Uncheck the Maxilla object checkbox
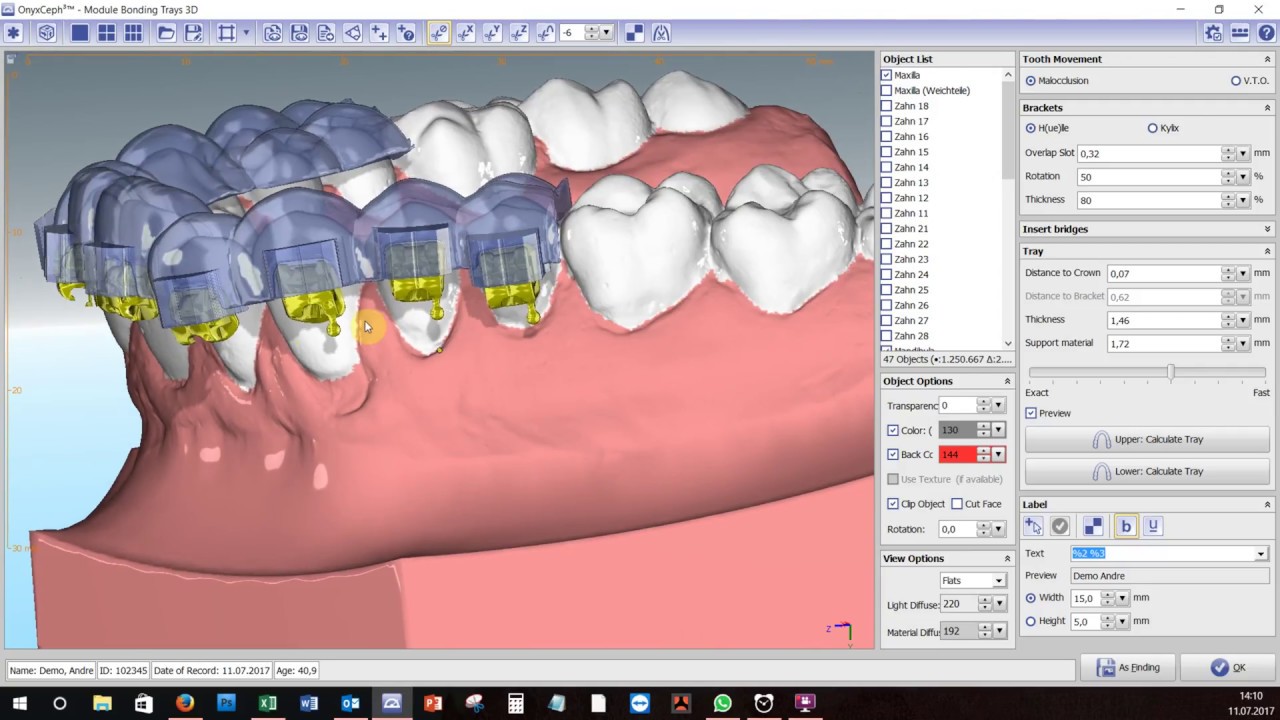The image size is (1280, 720). pos(886,75)
